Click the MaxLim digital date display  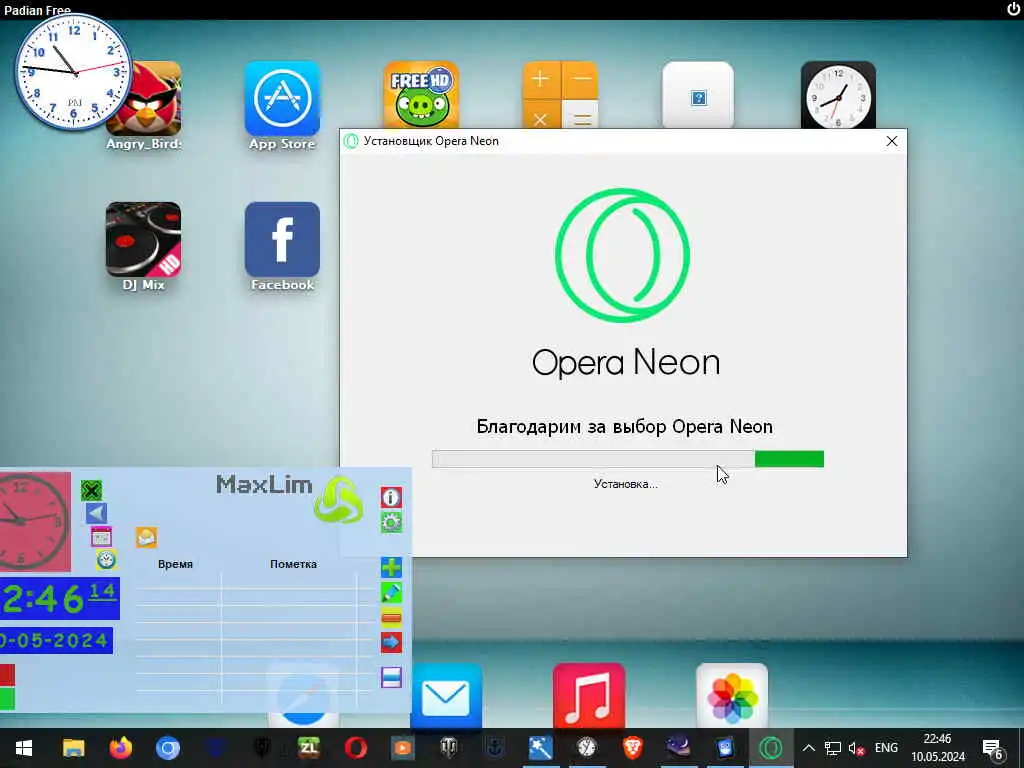[56, 640]
